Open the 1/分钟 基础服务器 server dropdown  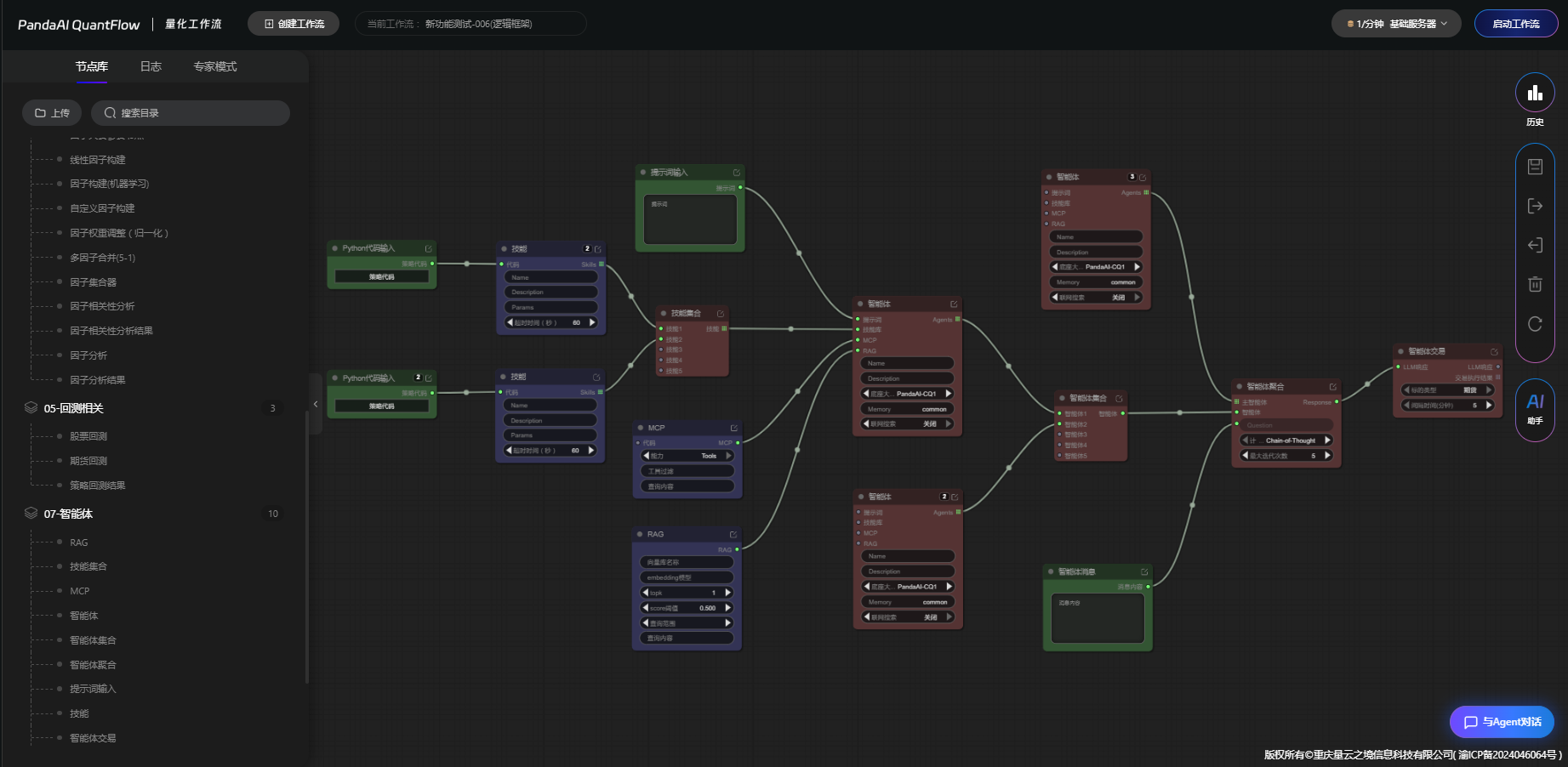pyautogui.click(x=1396, y=24)
